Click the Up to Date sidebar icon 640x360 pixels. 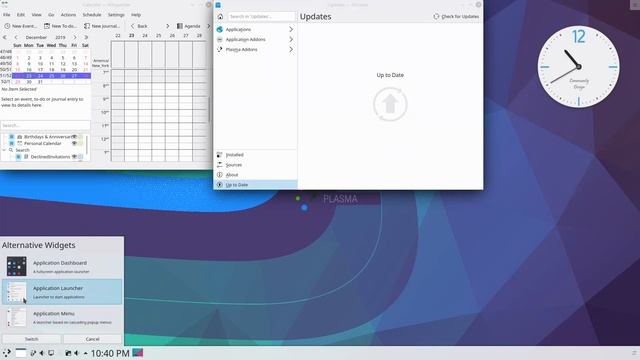pyautogui.click(x=220, y=185)
